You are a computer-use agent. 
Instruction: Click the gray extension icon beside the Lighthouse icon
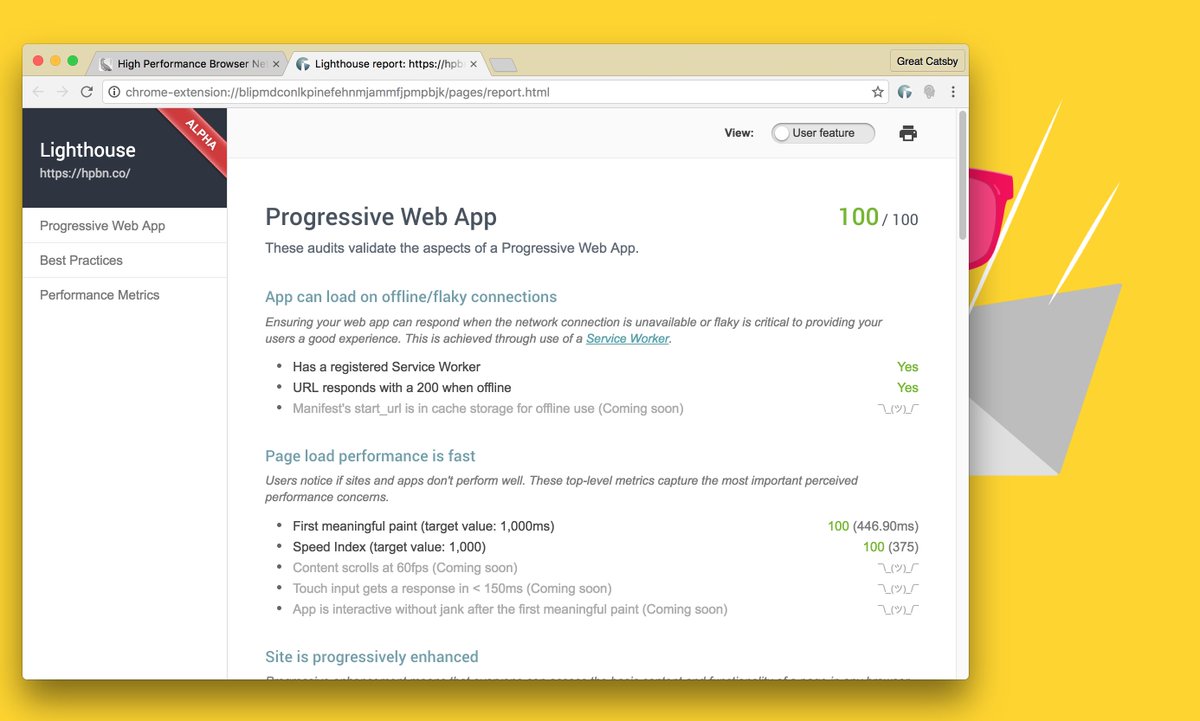point(929,92)
